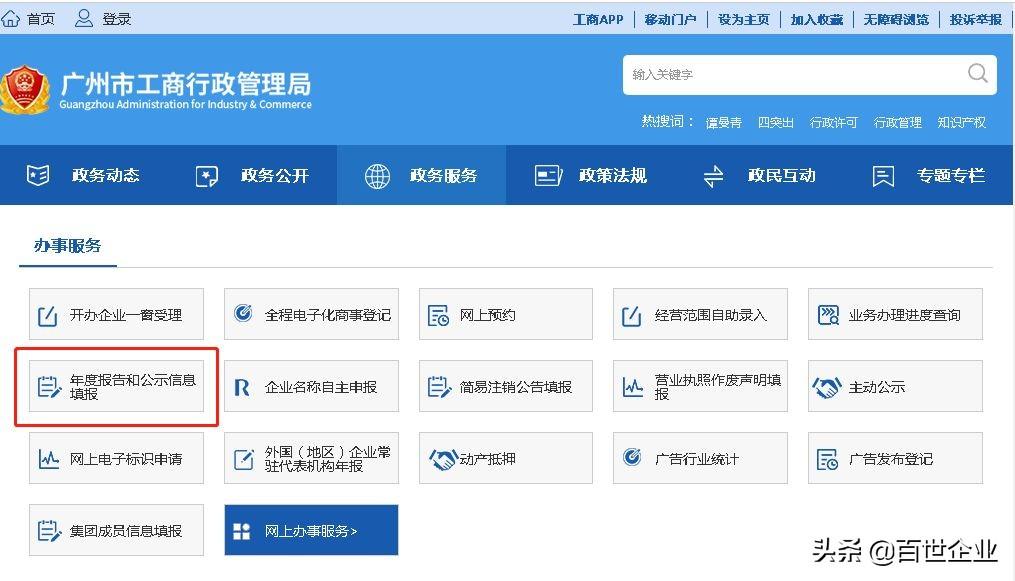Click the grid icon on 网上办事服务
Viewport: 1015px width, 581px height.
pyautogui.click(x=241, y=531)
